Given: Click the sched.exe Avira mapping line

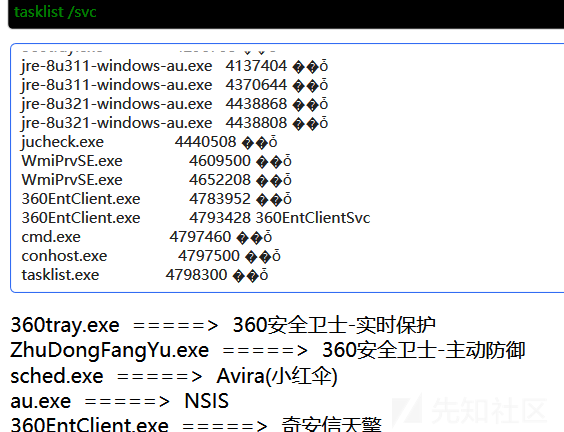Looking at the screenshot, I should tap(174, 377).
